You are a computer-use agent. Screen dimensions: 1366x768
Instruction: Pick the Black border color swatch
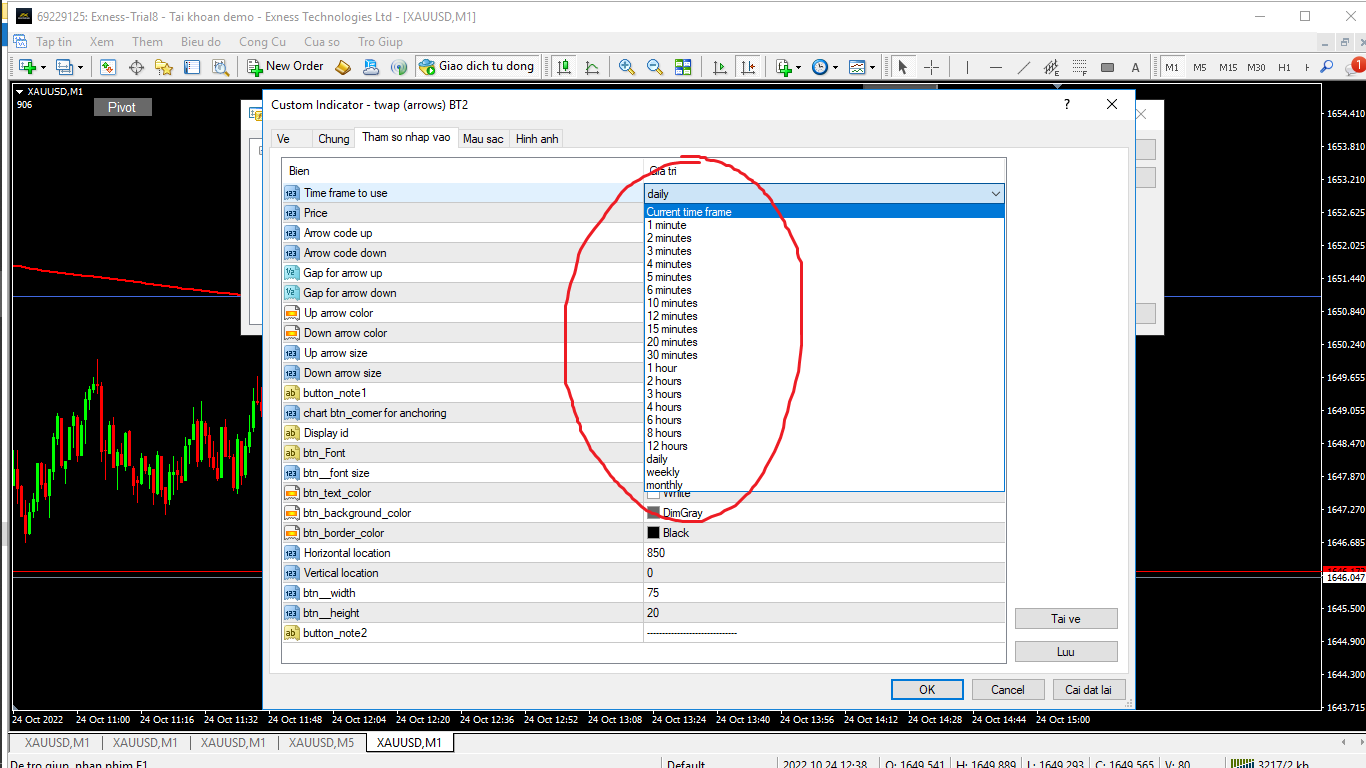click(654, 533)
